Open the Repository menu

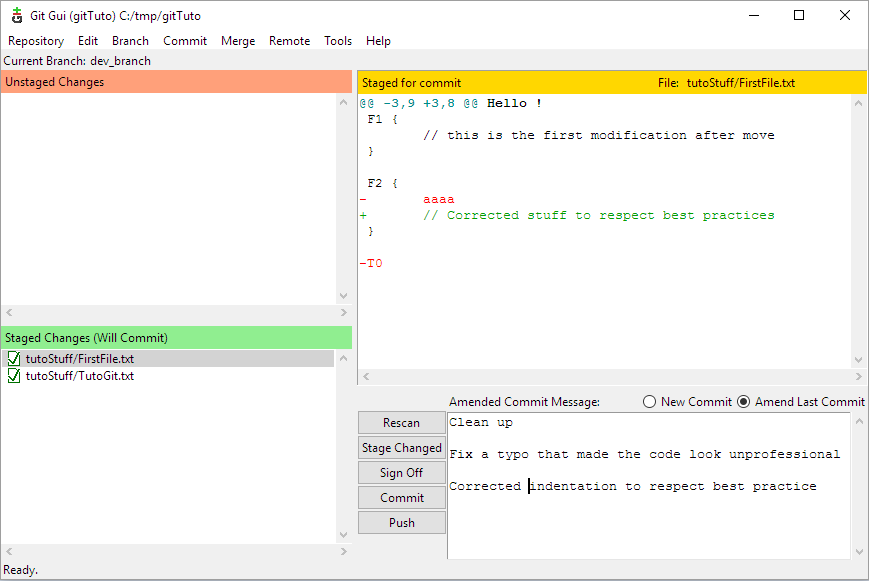coord(36,41)
